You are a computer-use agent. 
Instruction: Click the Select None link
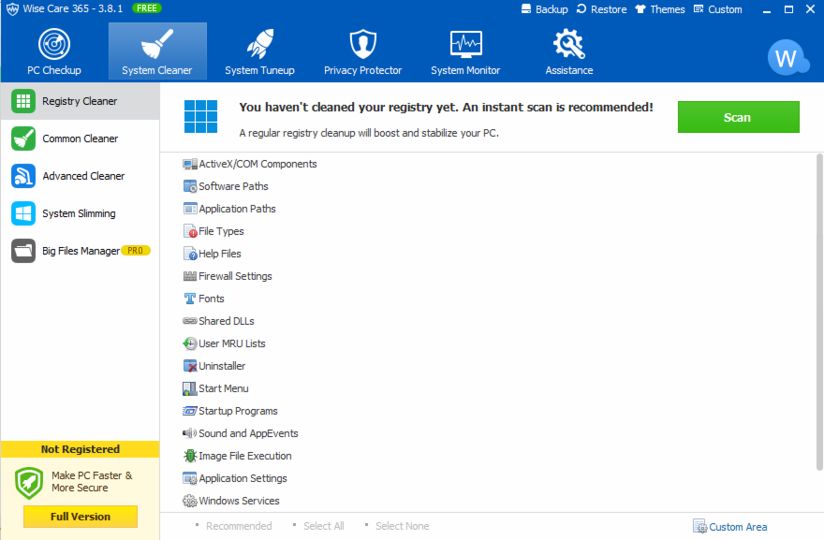[x=402, y=526]
